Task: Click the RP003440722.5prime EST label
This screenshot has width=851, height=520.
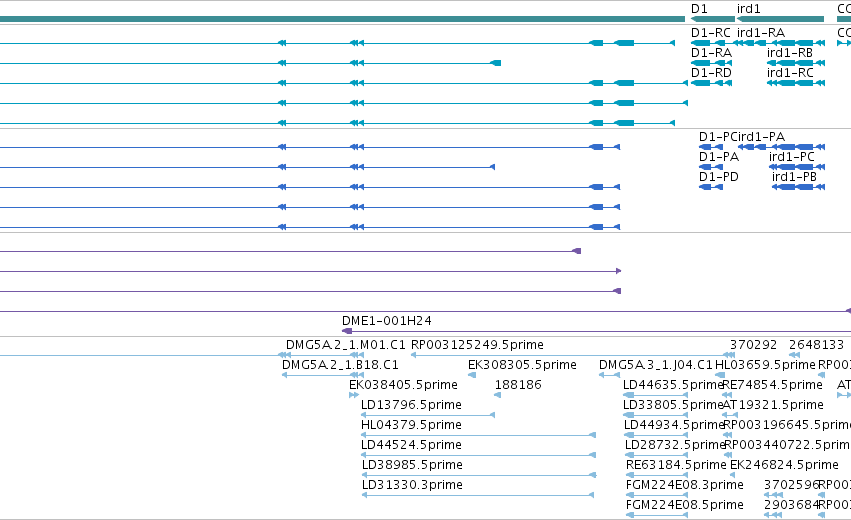Action: [787, 445]
